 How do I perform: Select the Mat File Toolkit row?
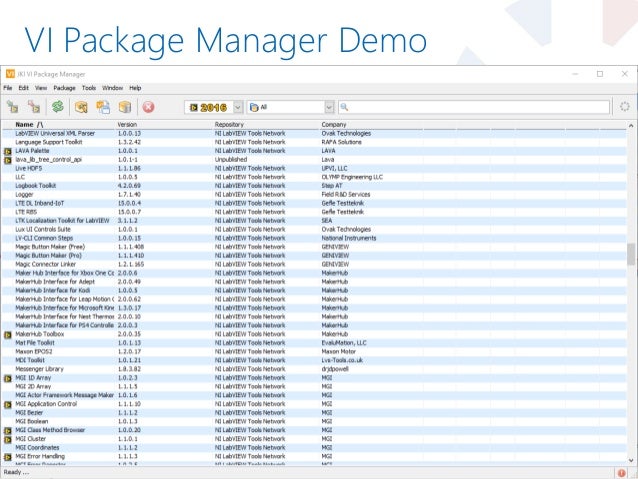[314, 343]
